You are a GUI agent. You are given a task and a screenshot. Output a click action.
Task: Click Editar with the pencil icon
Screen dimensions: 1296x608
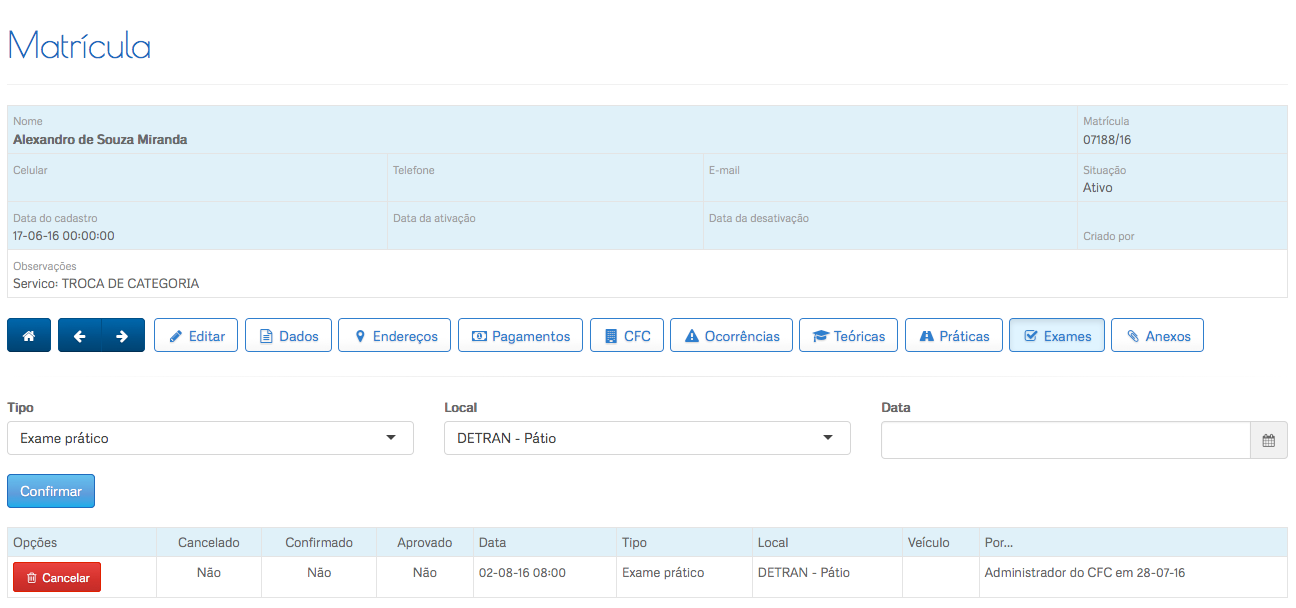[x=196, y=336]
